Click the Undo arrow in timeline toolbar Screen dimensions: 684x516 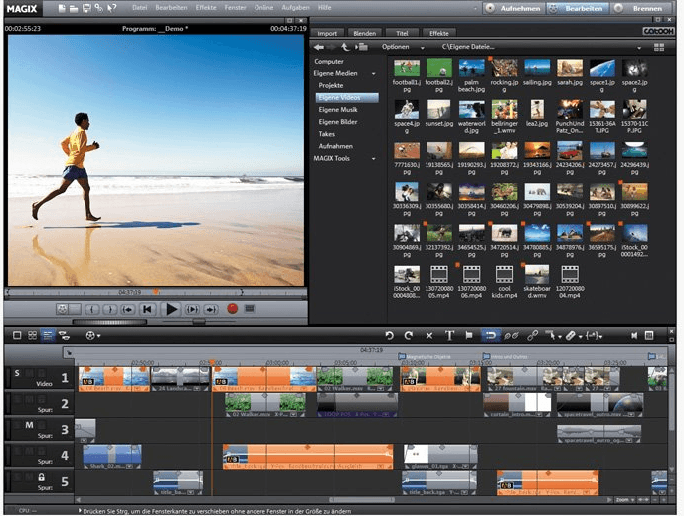[390, 335]
